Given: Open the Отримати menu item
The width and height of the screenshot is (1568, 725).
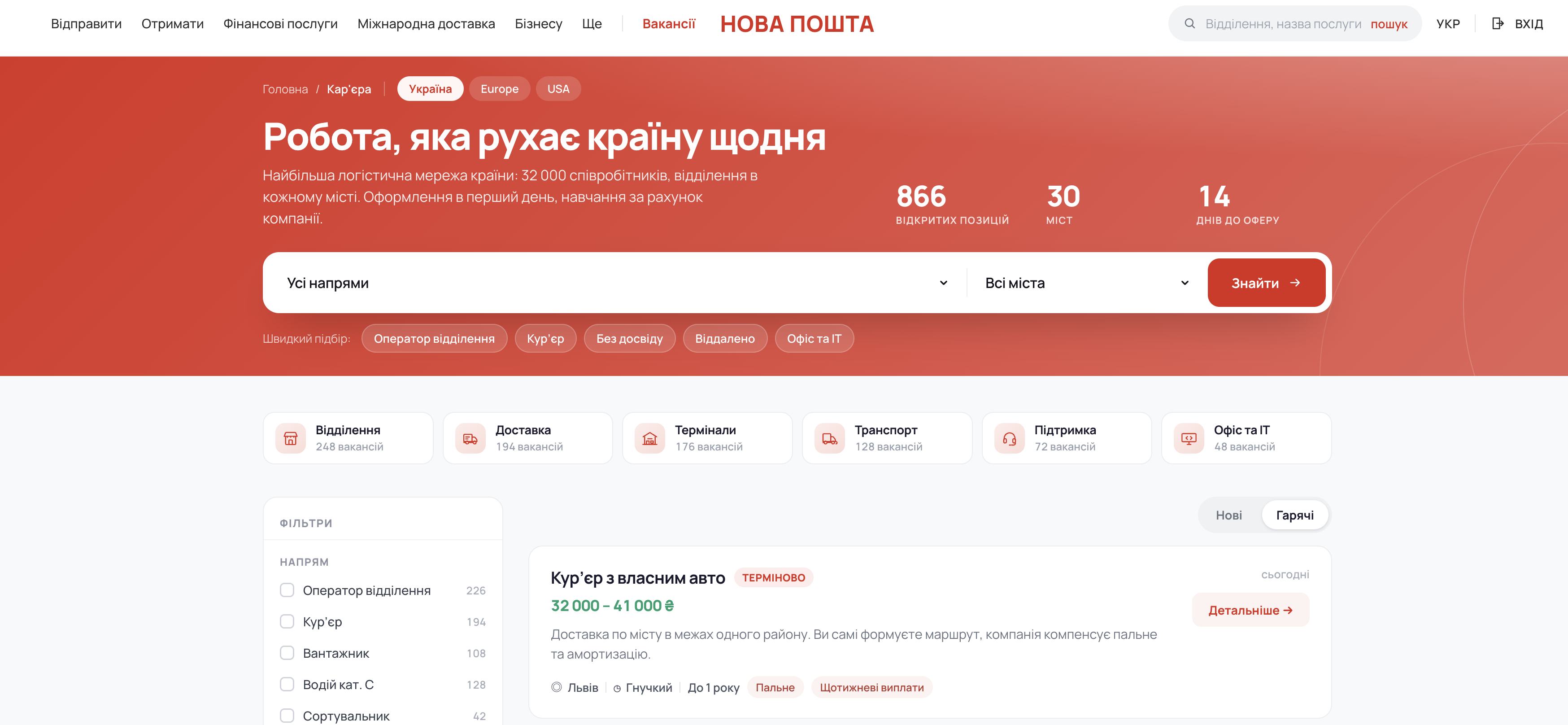Looking at the screenshot, I should point(172,24).
